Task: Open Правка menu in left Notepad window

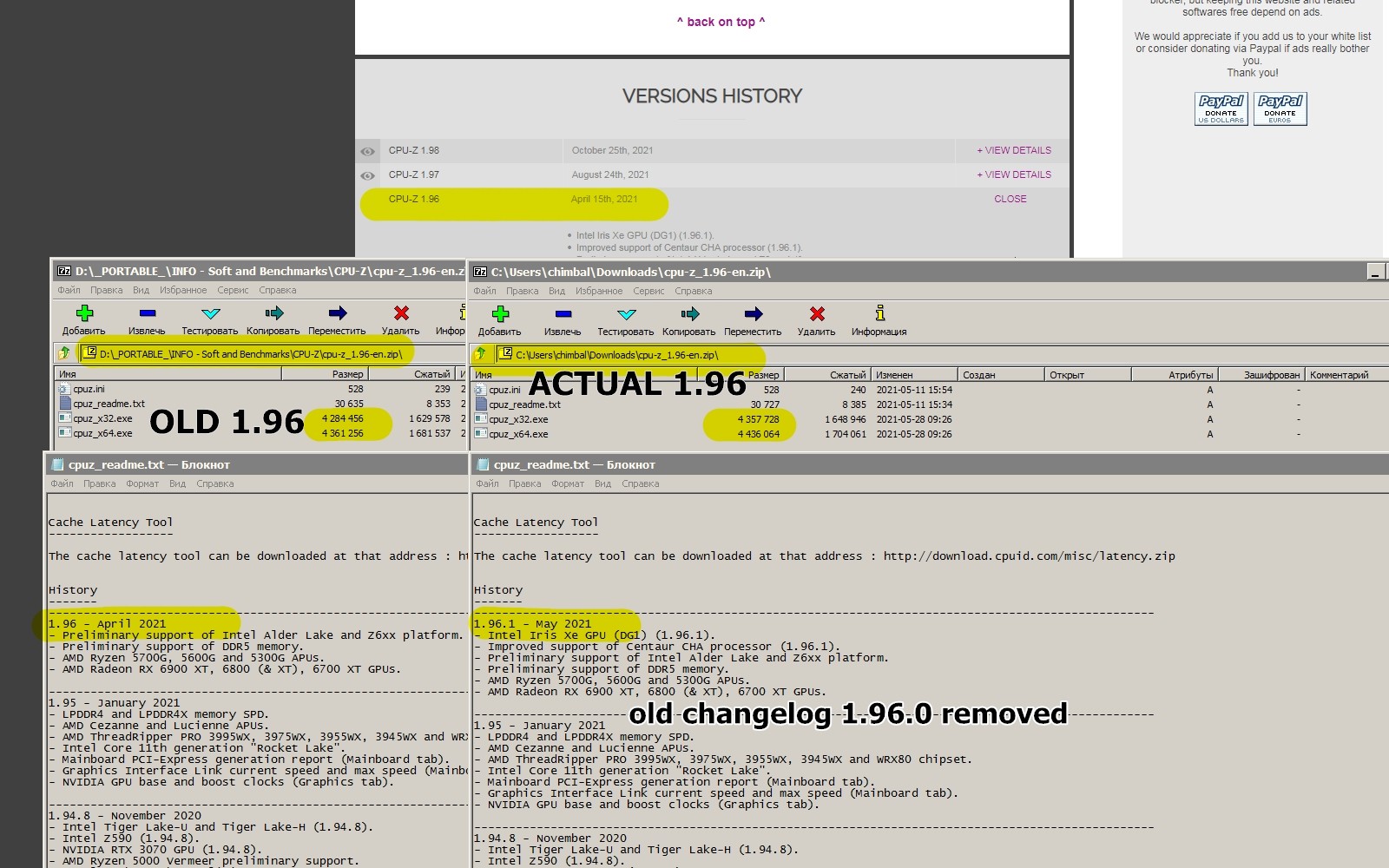Action: [x=100, y=483]
